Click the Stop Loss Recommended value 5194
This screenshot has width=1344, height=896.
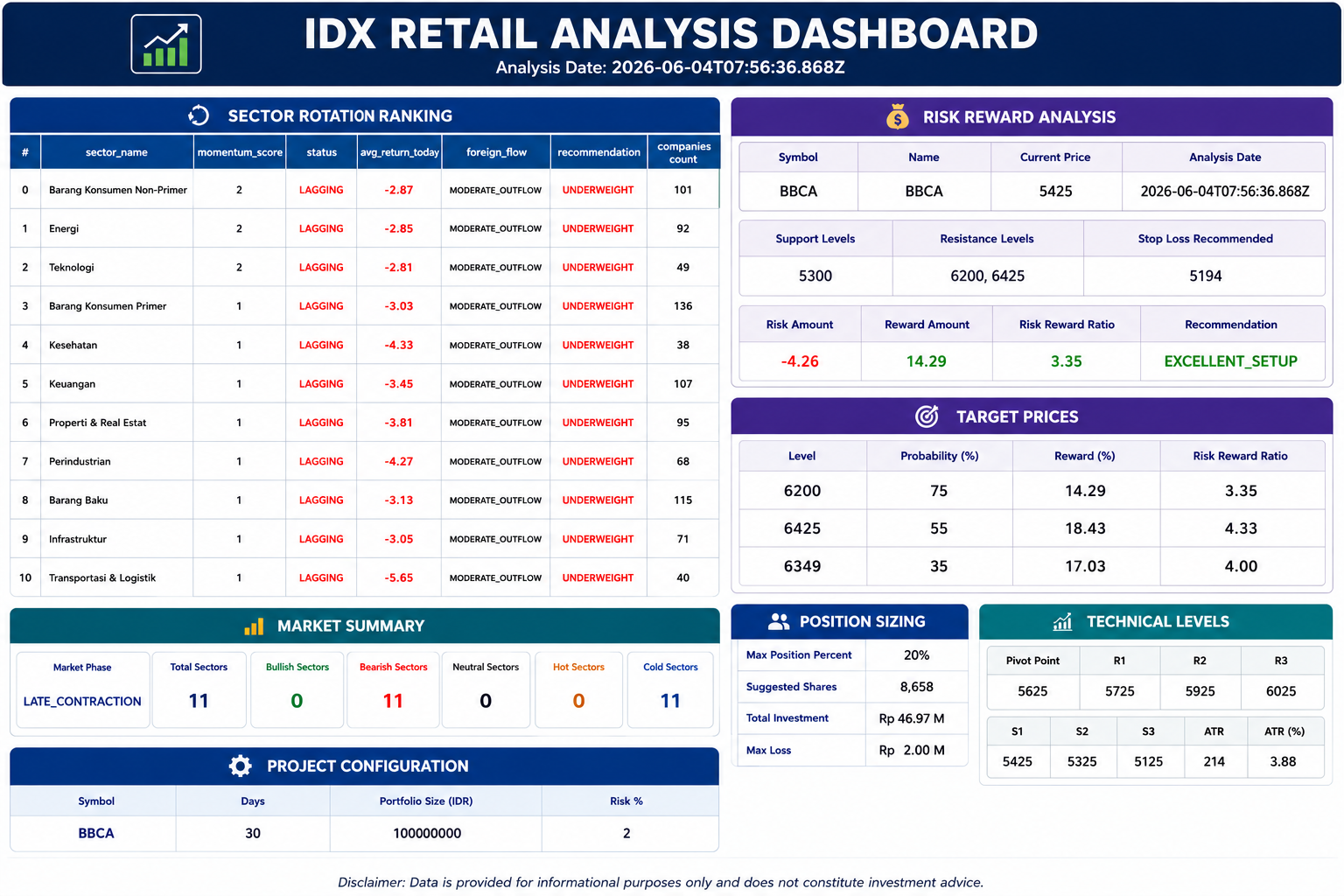1205,276
